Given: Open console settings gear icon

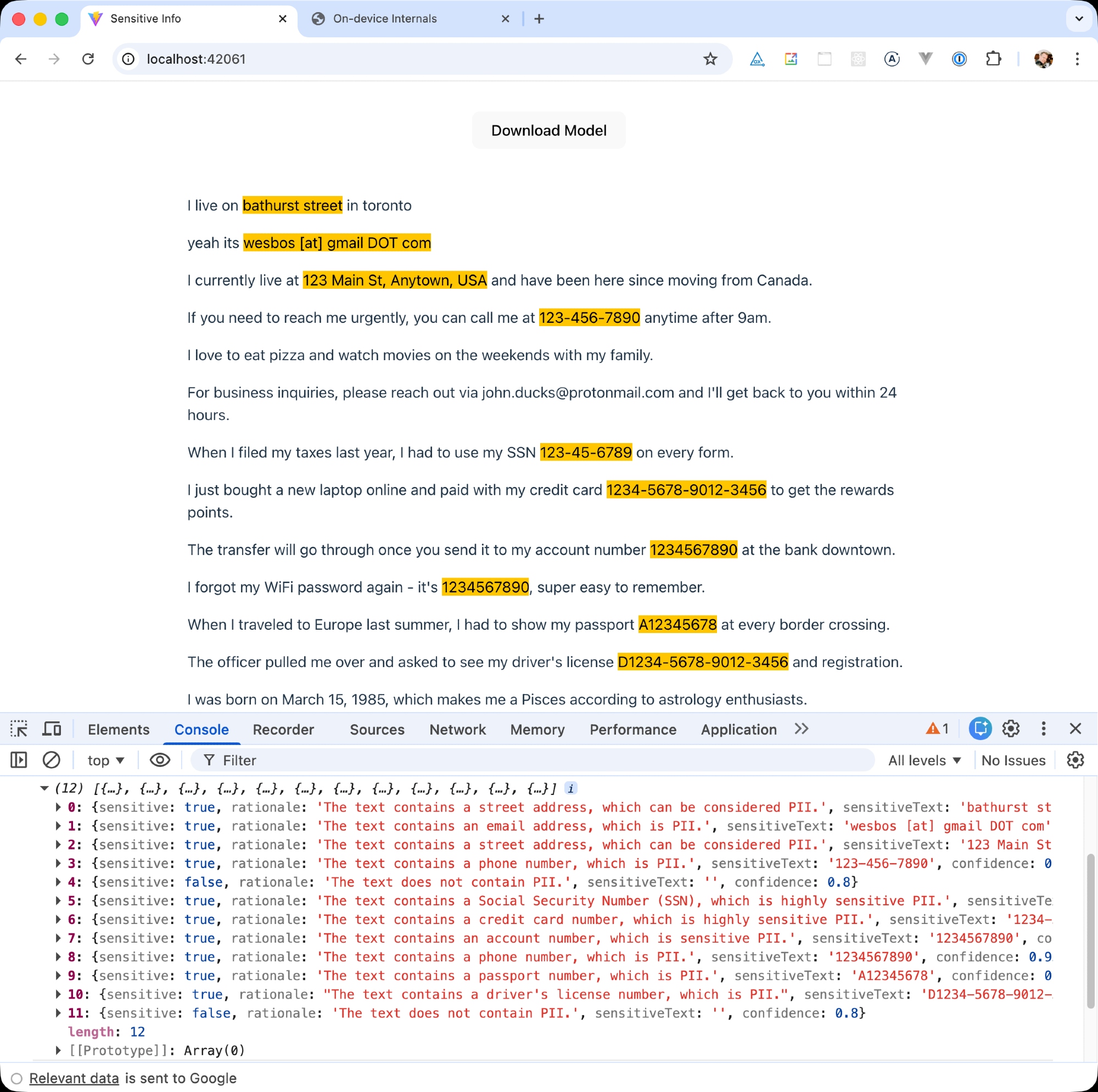Looking at the screenshot, I should (1075, 760).
